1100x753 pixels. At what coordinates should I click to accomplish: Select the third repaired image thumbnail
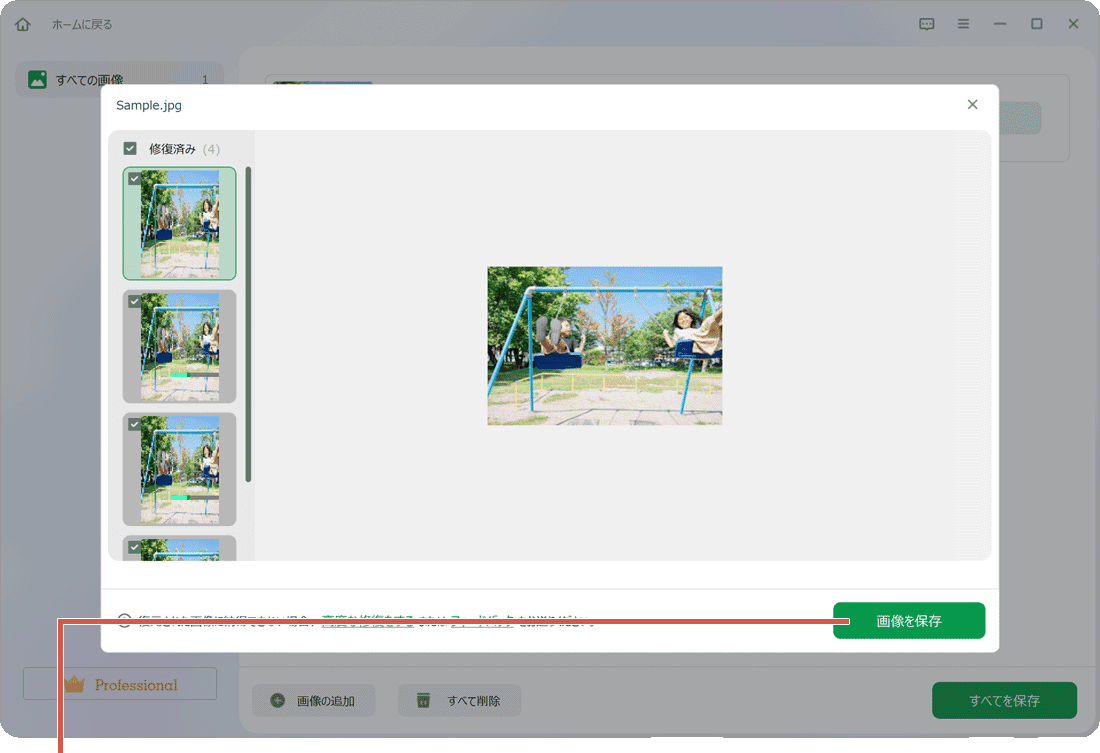pos(179,469)
